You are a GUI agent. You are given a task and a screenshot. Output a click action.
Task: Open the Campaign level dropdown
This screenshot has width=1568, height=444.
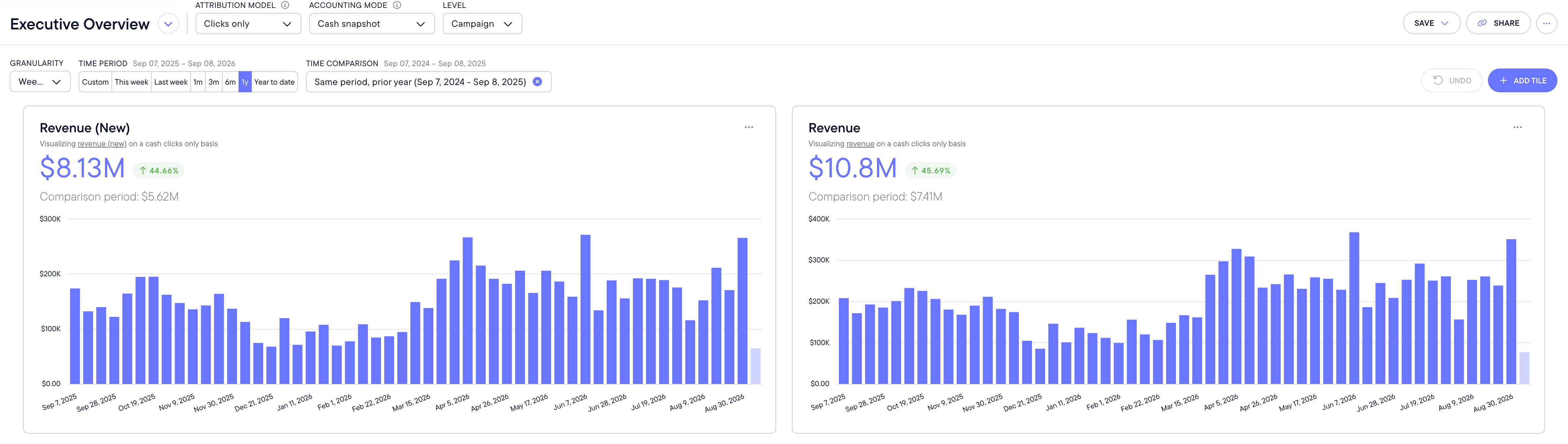click(482, 24)
